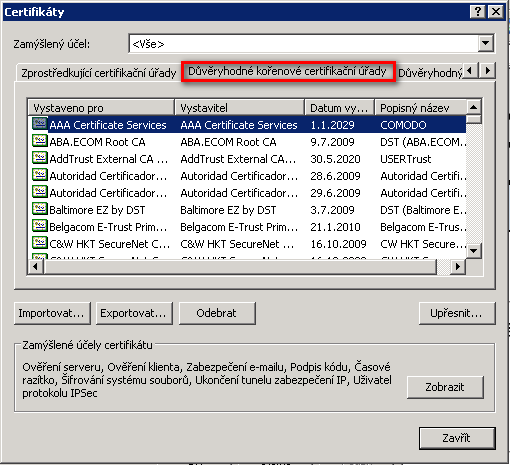This screenshot has width=510, height=465.
Task: Click the tab strip left arrow
Action: (470, 71)
